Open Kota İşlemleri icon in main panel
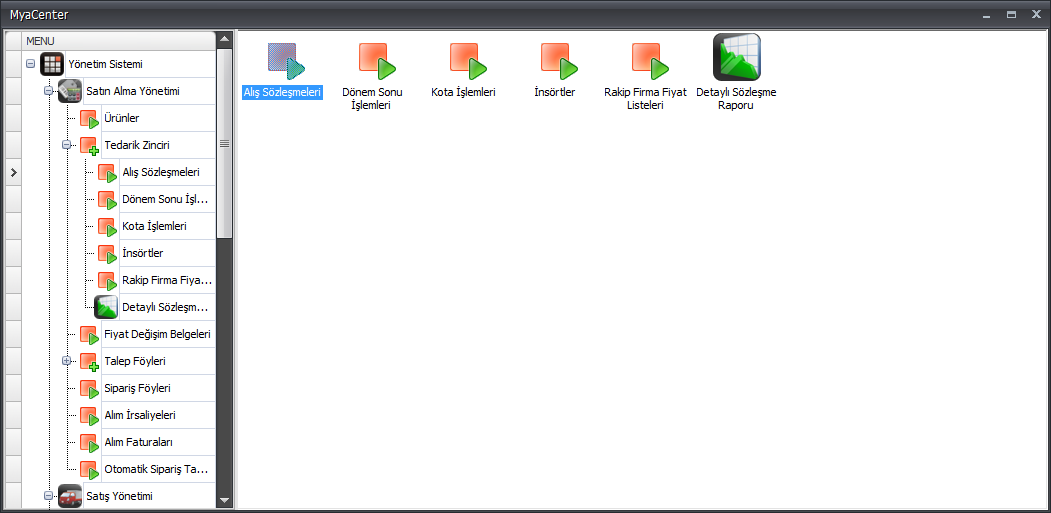 point(469,60)
